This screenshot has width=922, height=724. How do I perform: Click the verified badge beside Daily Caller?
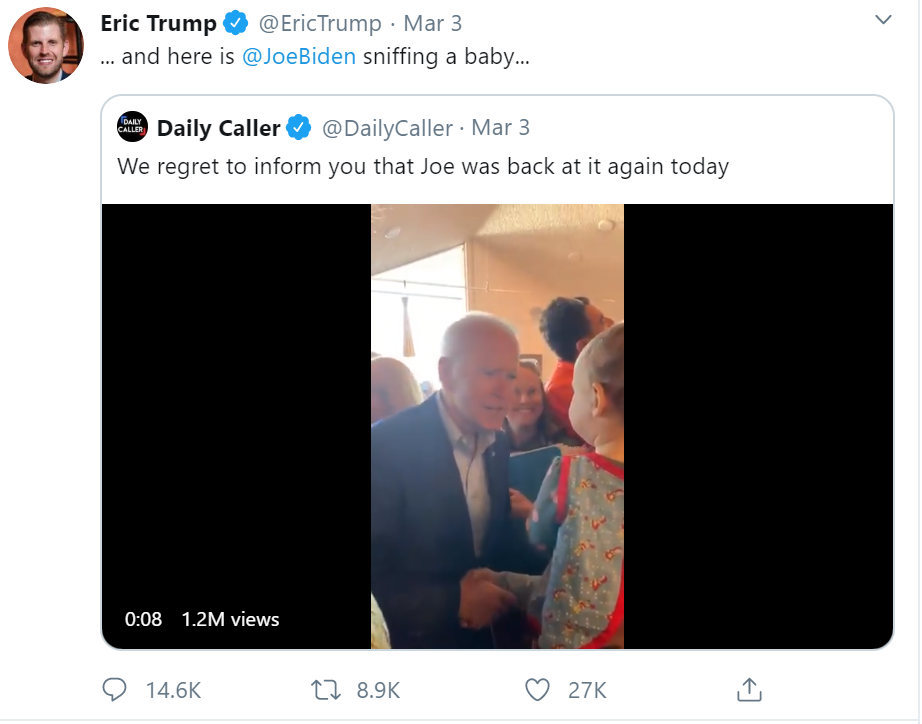point(298,128)
